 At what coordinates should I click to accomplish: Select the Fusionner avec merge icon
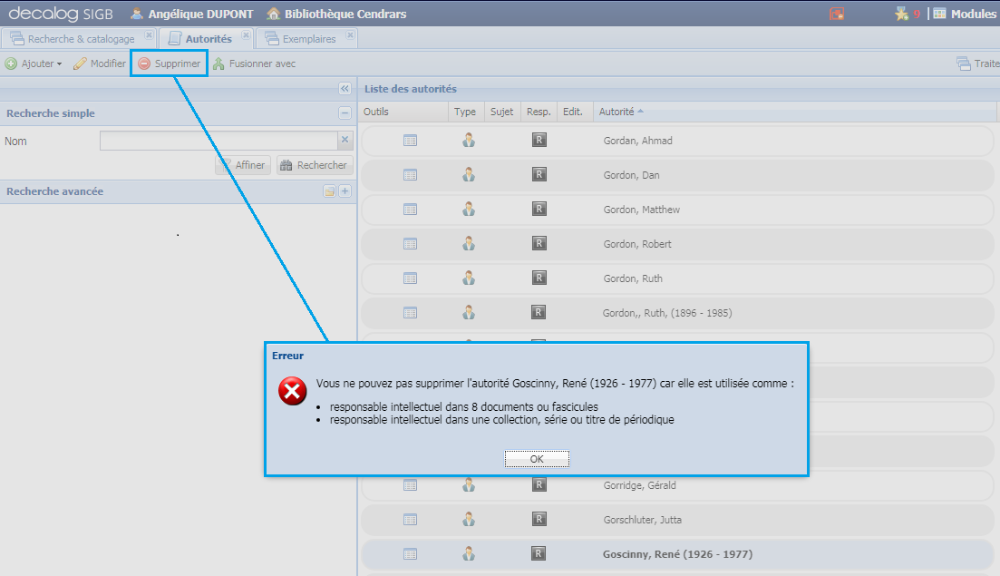pos(219,63)
